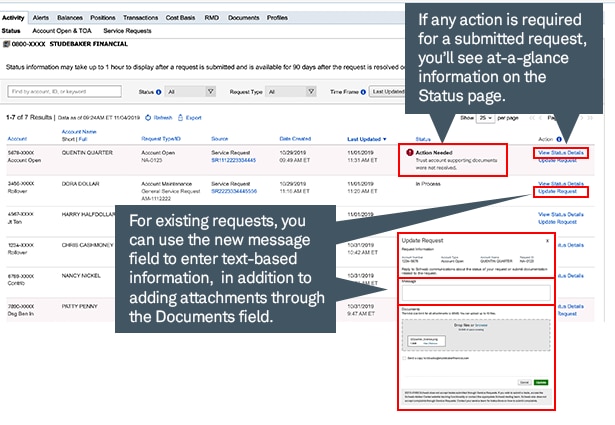Screen dimensions: 615x425
Task: Sort by the Account Name header
Action: coord(79,132)
